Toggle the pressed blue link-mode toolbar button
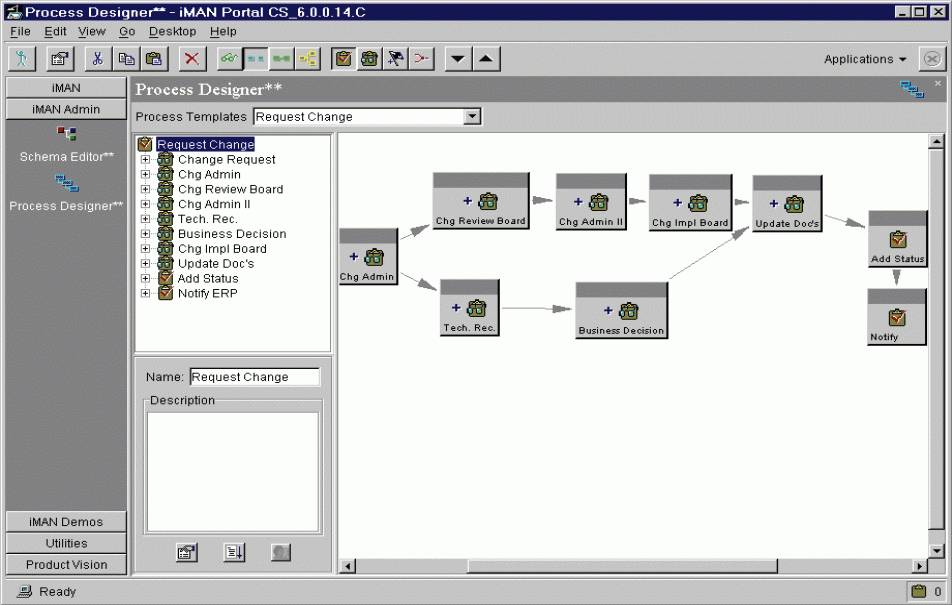952x605 pixels. pyautogui.click(x=256, y=59)
